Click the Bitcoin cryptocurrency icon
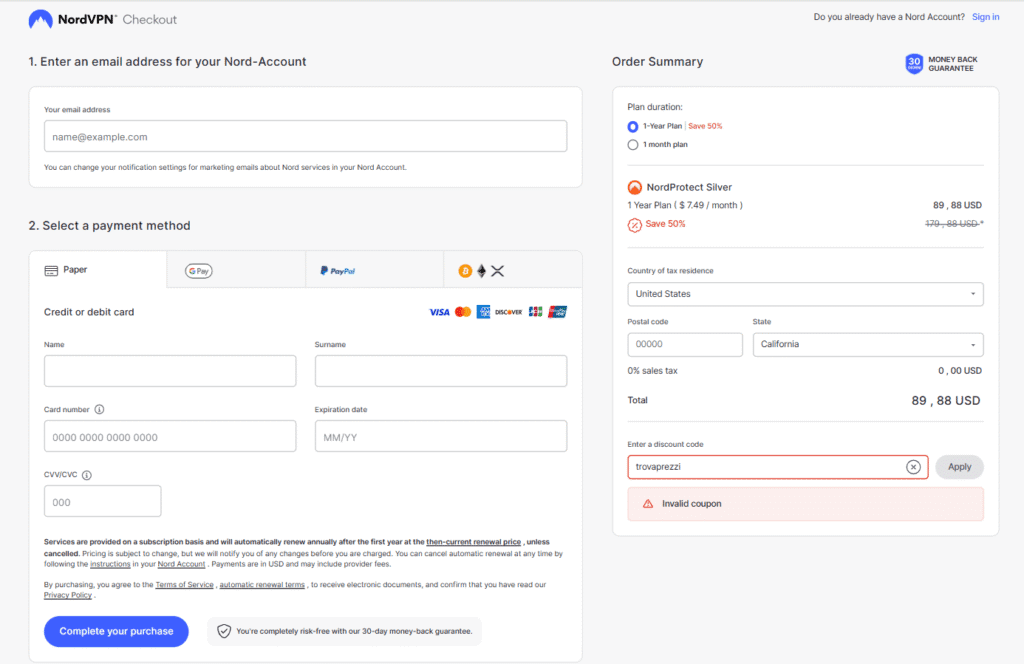Viewport: 1024px width, 664px height. click(465, 271)
